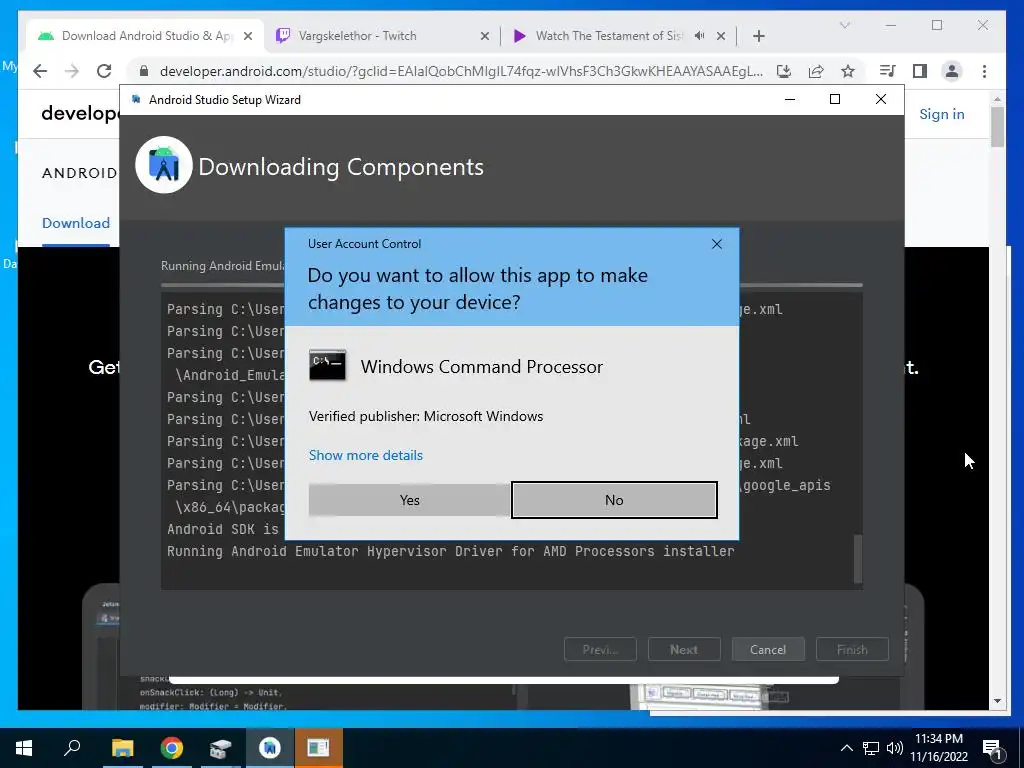Open the volume tray icon

point(895,748)
